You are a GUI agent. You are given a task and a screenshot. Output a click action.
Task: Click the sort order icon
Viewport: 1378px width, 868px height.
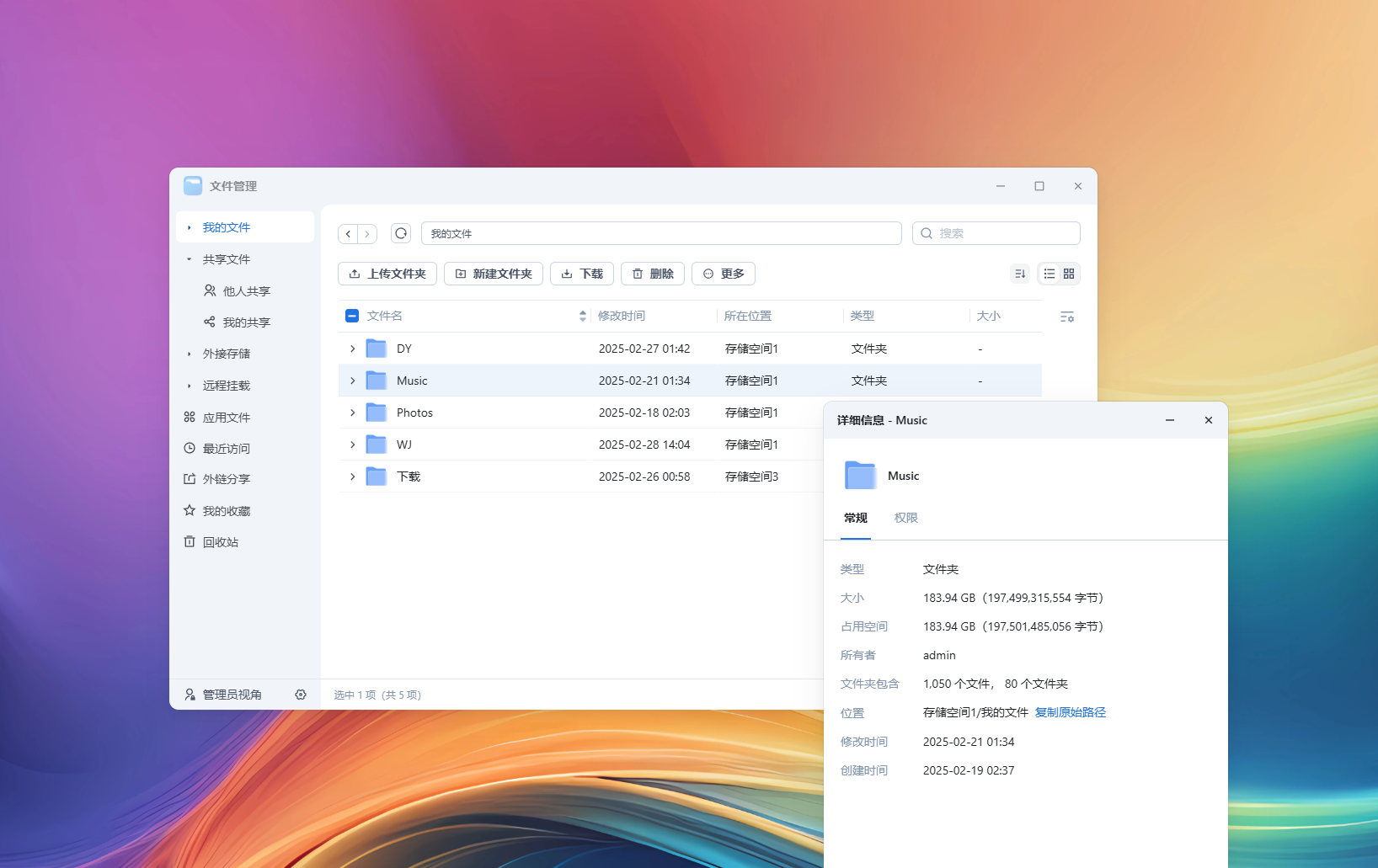point(1020,274)
